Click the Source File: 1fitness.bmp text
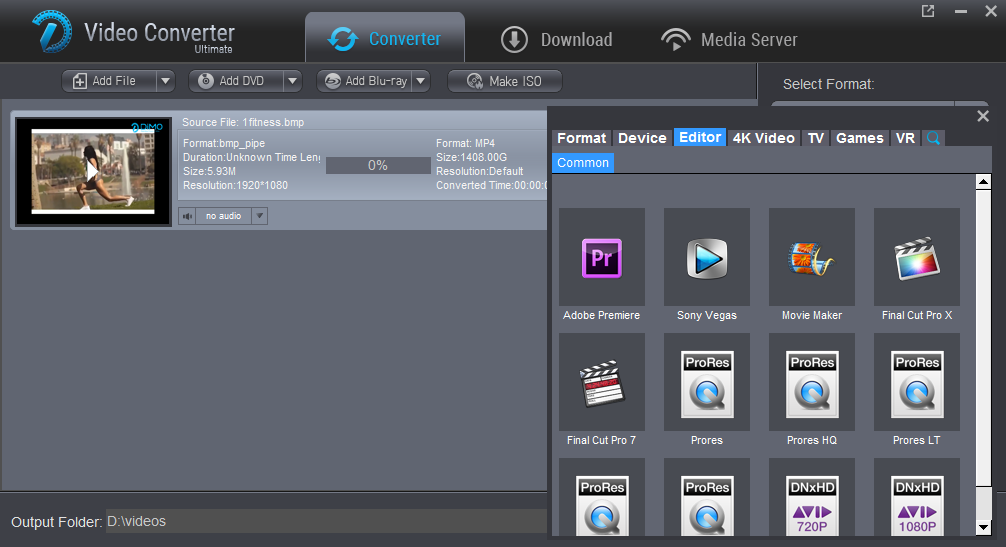The width and height of the screenshot is (1006, 547). coord(243,122)
